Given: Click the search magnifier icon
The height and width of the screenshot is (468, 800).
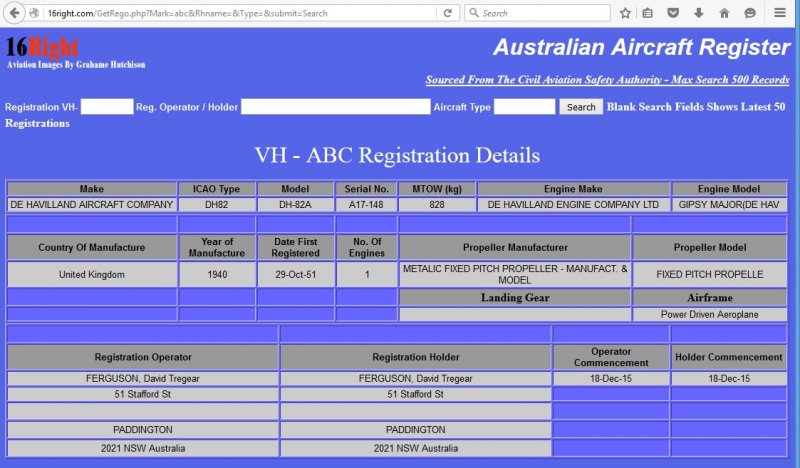Looking at the screenshot, I should (474, 13).
